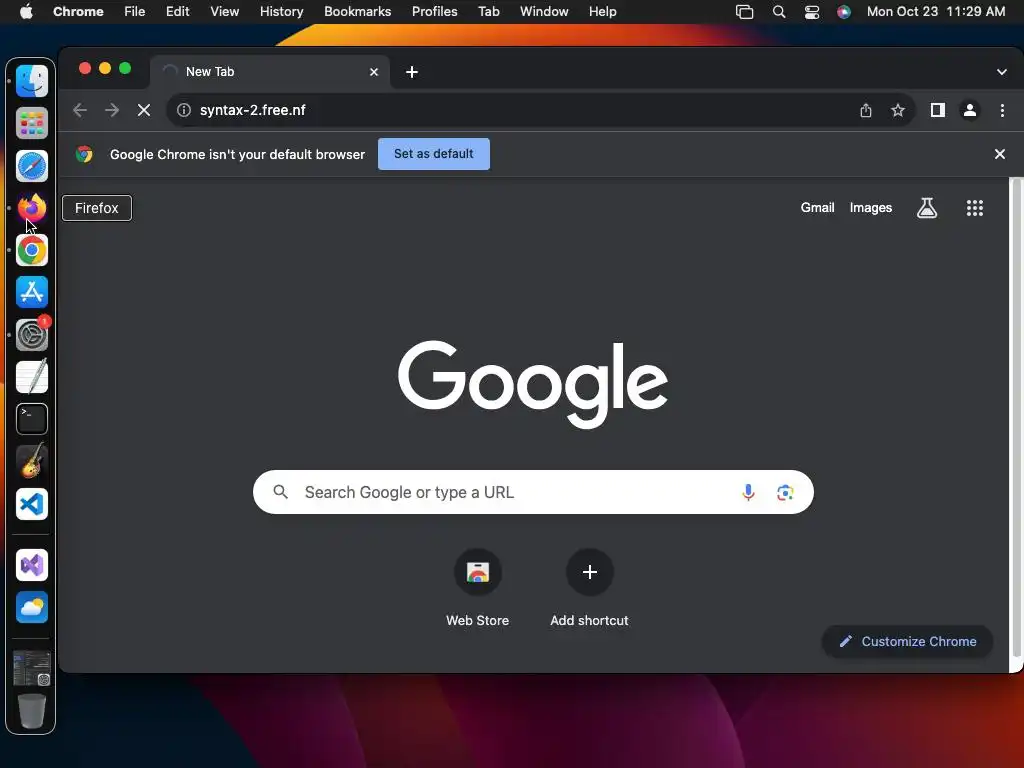Dismiss the default browser infobar
This screenshot has height=768, width=1024.
click(x=999, y=154)
